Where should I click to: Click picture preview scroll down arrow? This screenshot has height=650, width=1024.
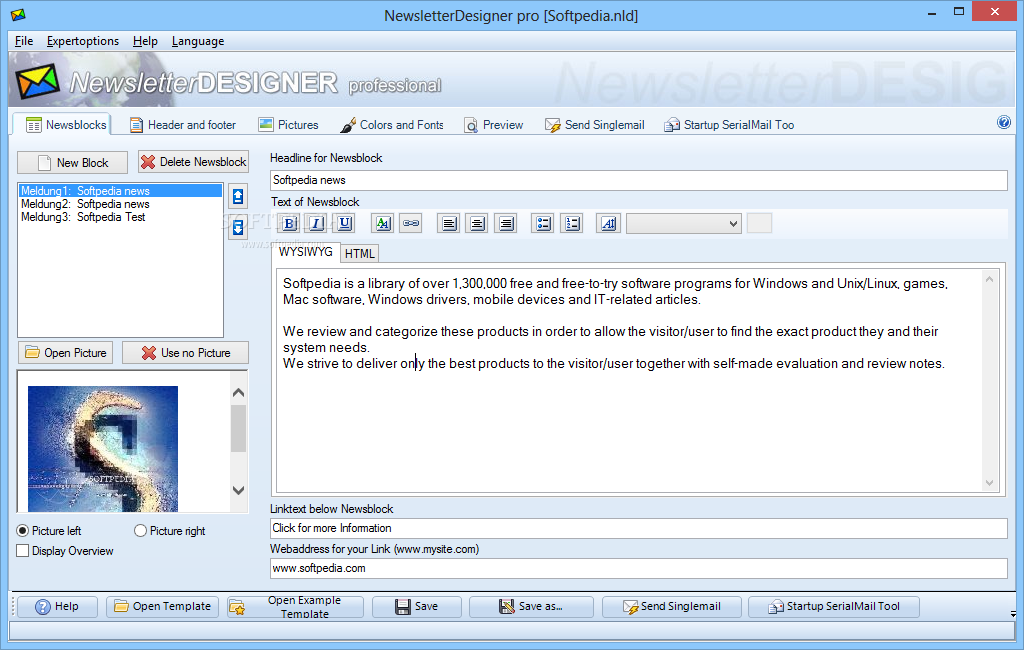point(238,491)
